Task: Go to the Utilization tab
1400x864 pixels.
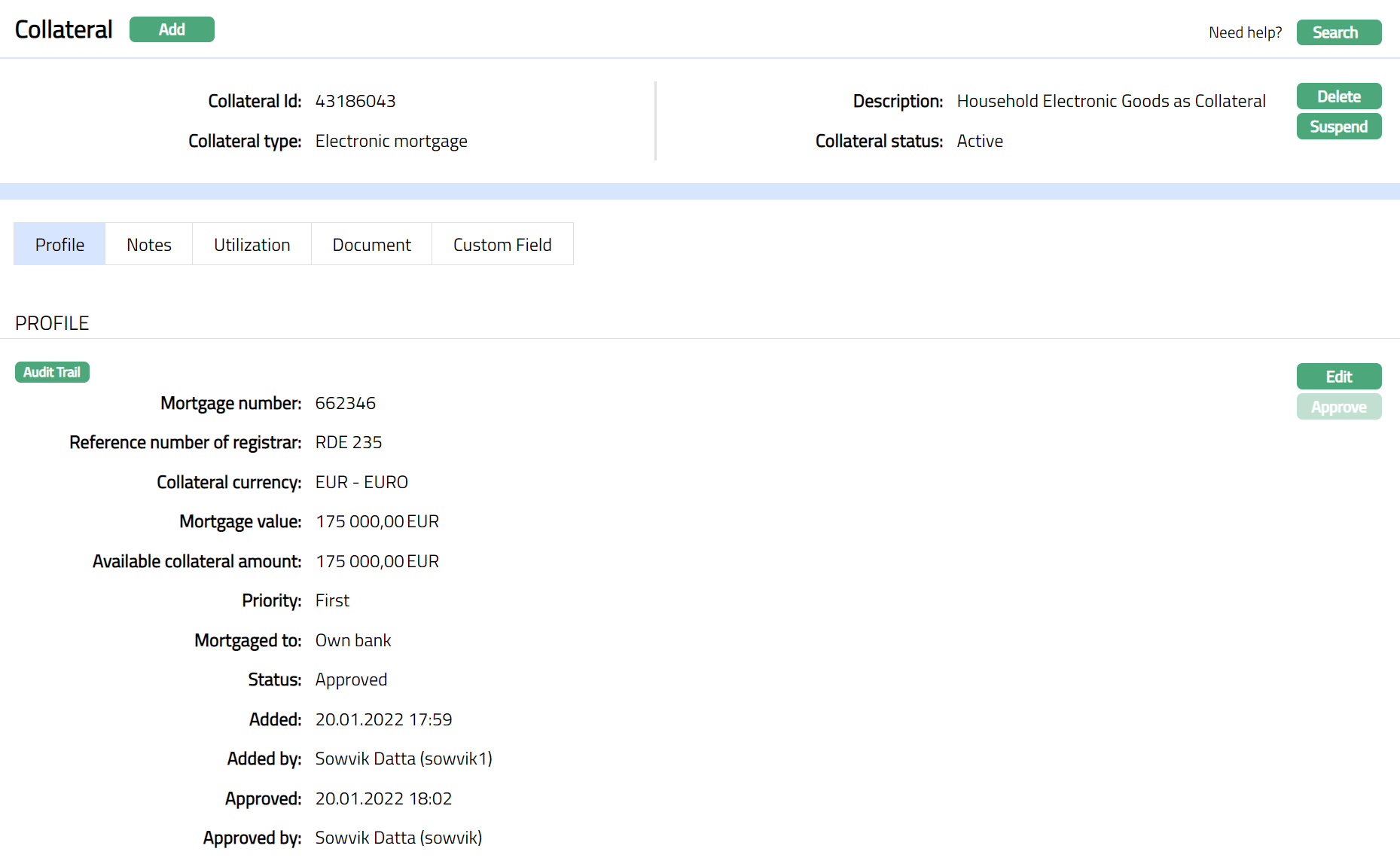Action: coord(252,245)
